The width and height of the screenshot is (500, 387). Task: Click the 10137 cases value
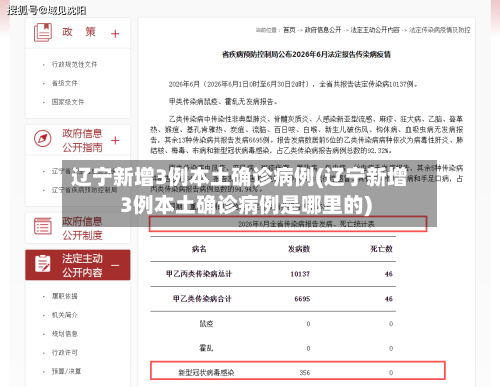click(300, 274)
